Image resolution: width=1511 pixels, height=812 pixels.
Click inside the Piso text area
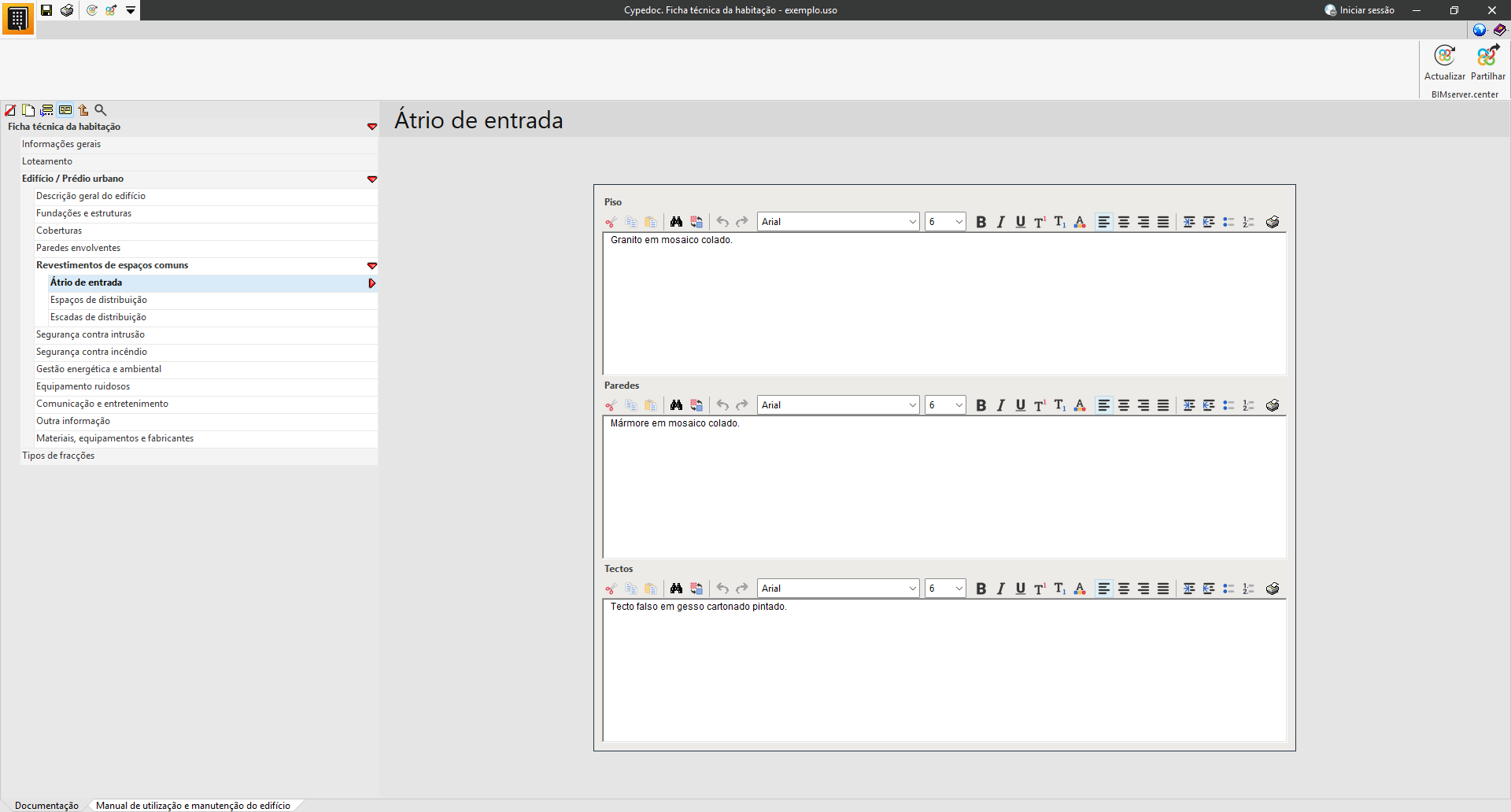944,304
